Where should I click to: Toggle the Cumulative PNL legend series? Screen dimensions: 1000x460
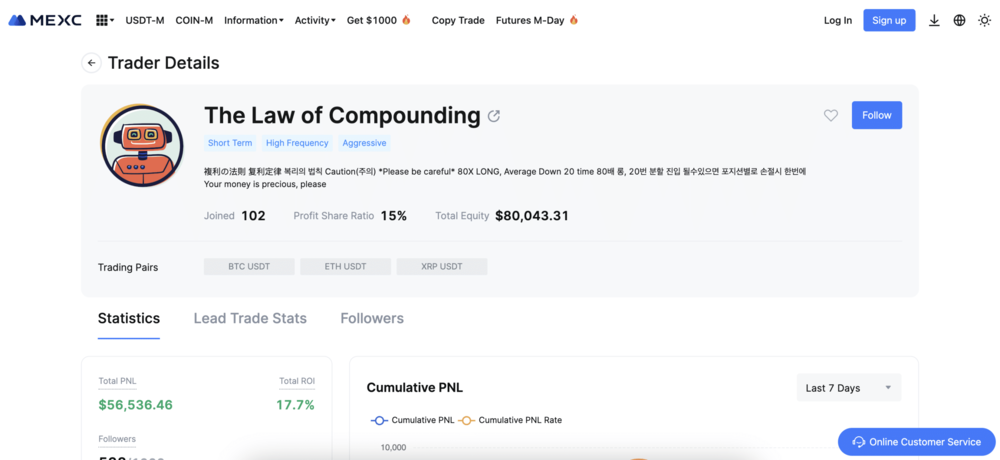coord(412,420)
